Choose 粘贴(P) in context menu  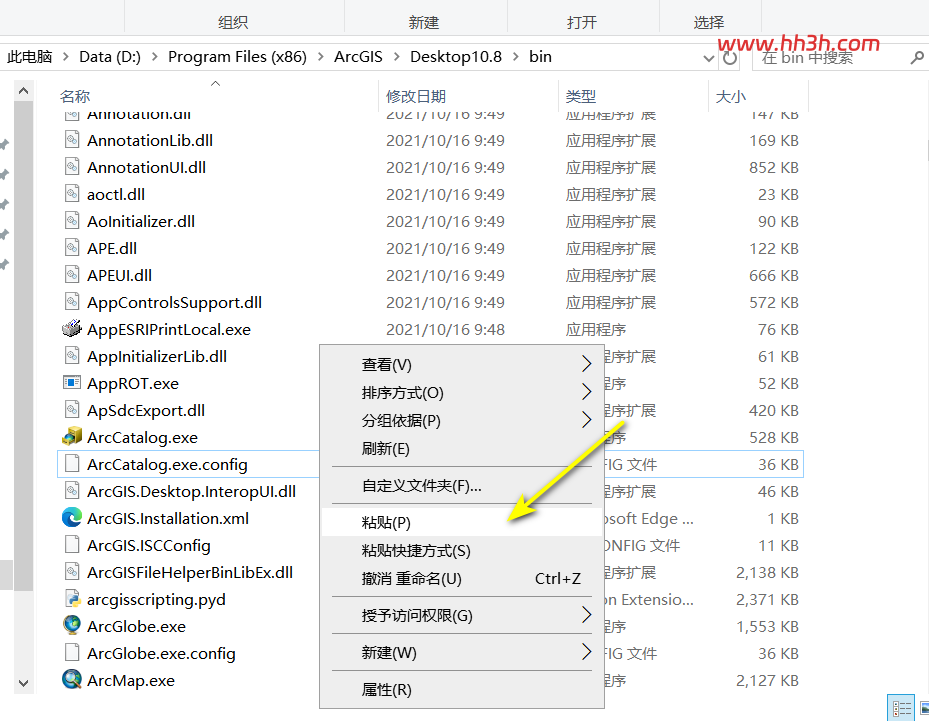(x=462, y=523)
